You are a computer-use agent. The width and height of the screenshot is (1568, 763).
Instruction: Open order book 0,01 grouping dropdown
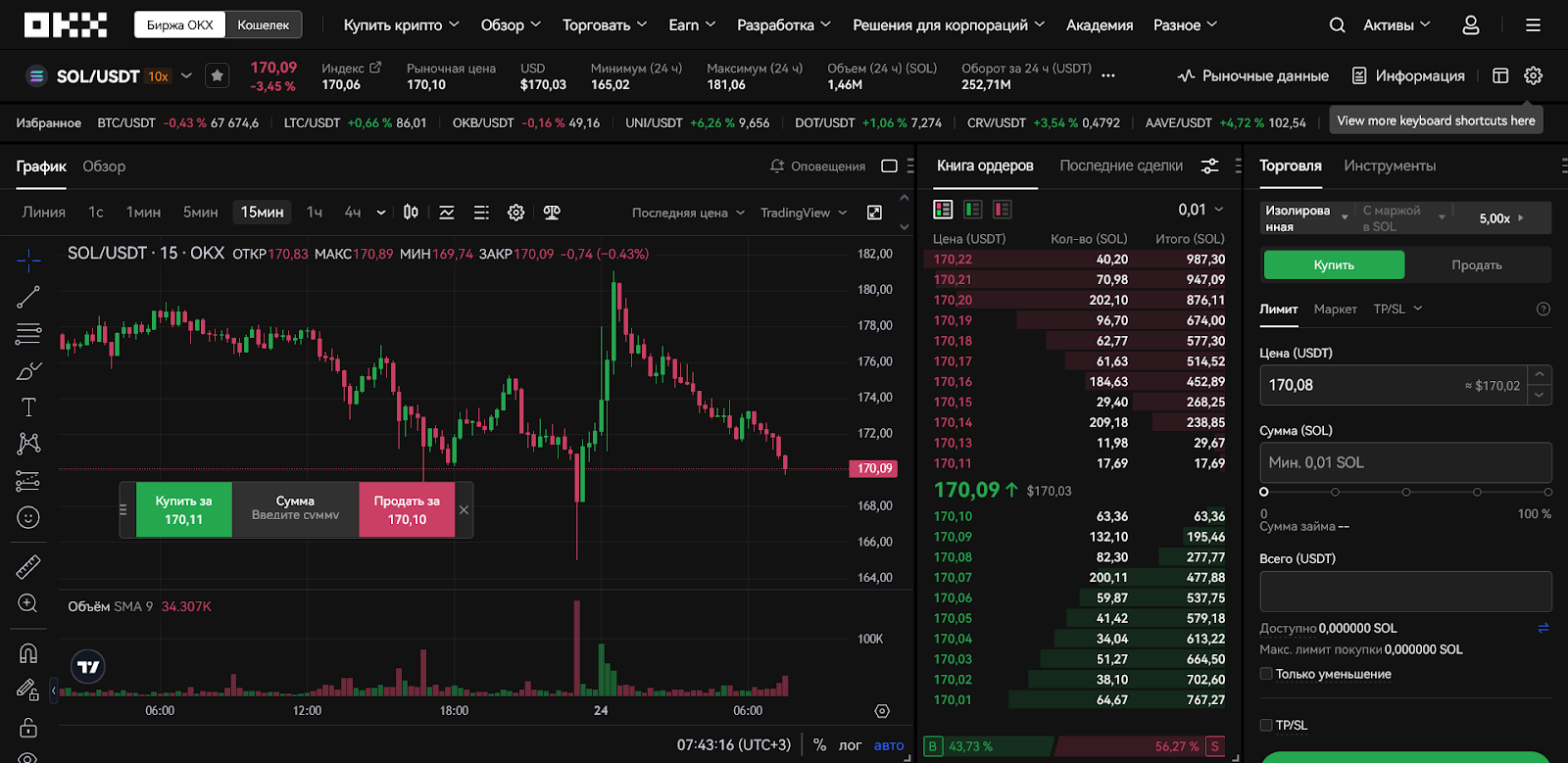pyautogui.click(x=1200, y=210)
